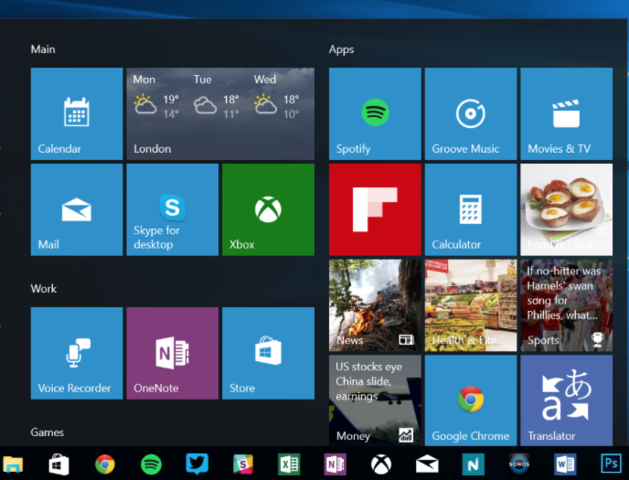Open the Sports live tile
This screenshot has height=480, width=629.
point(566,305)
